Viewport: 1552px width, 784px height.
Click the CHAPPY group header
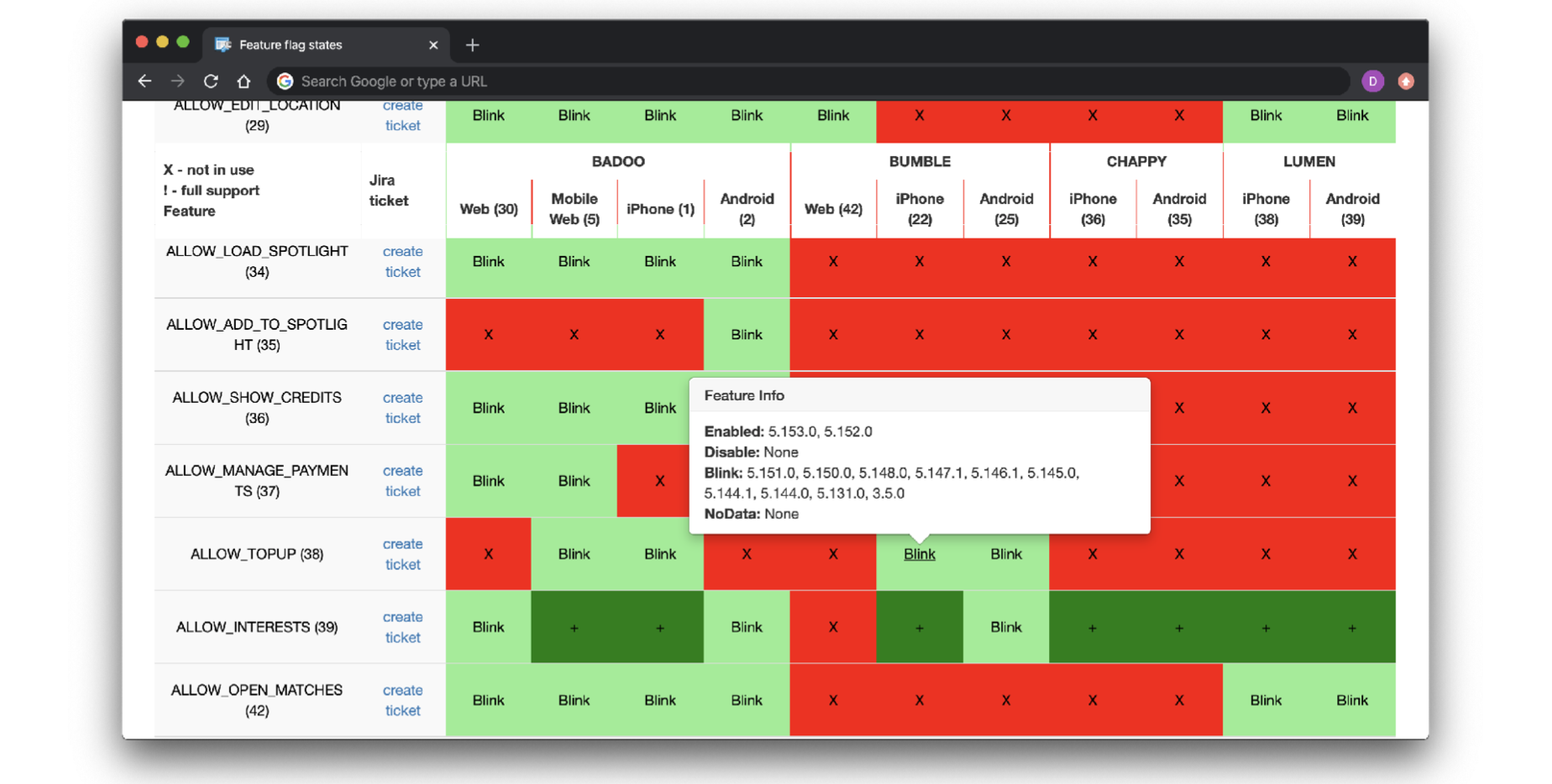click(1136, 161)
